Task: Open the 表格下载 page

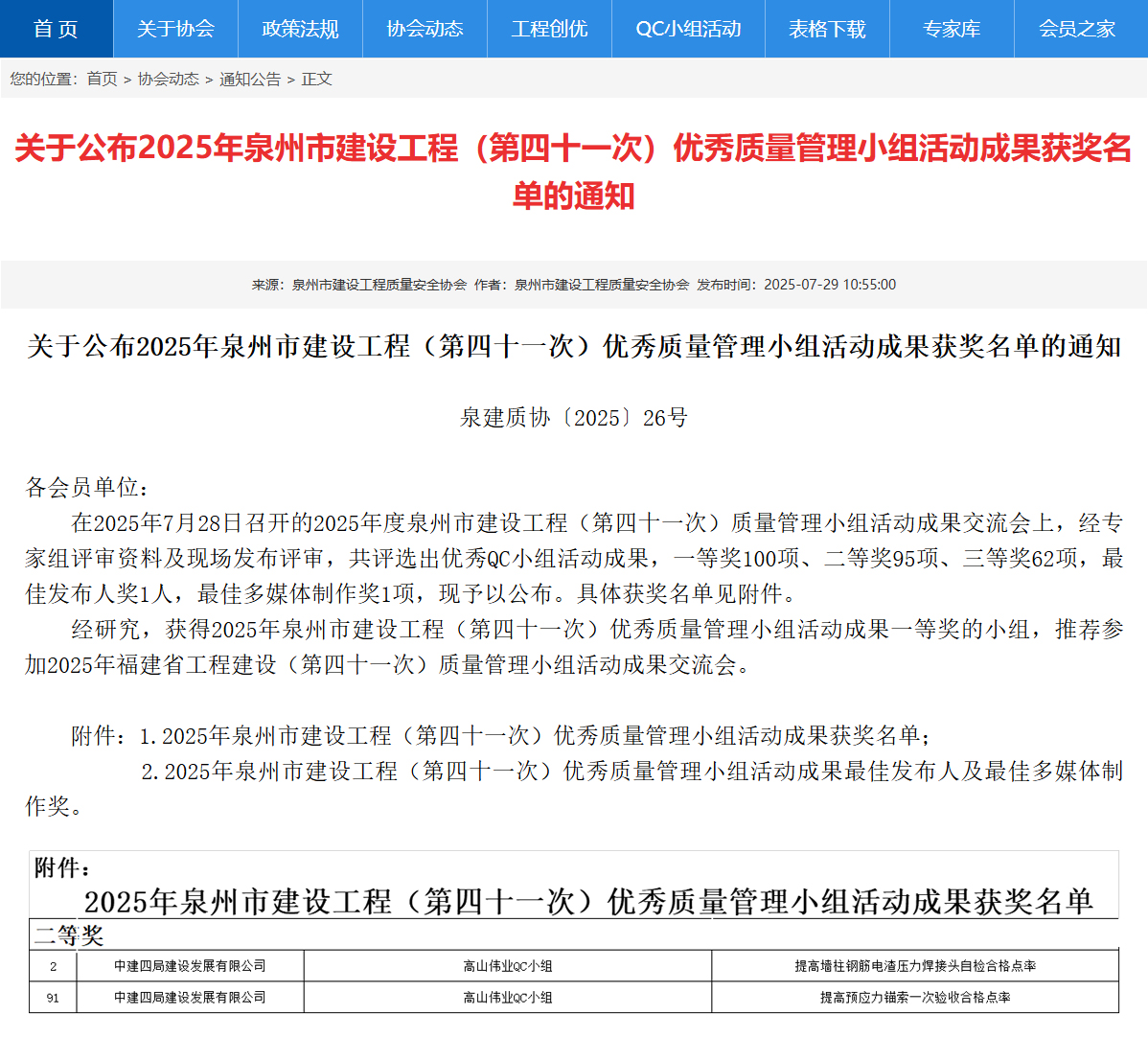Action: click(827, 29)
